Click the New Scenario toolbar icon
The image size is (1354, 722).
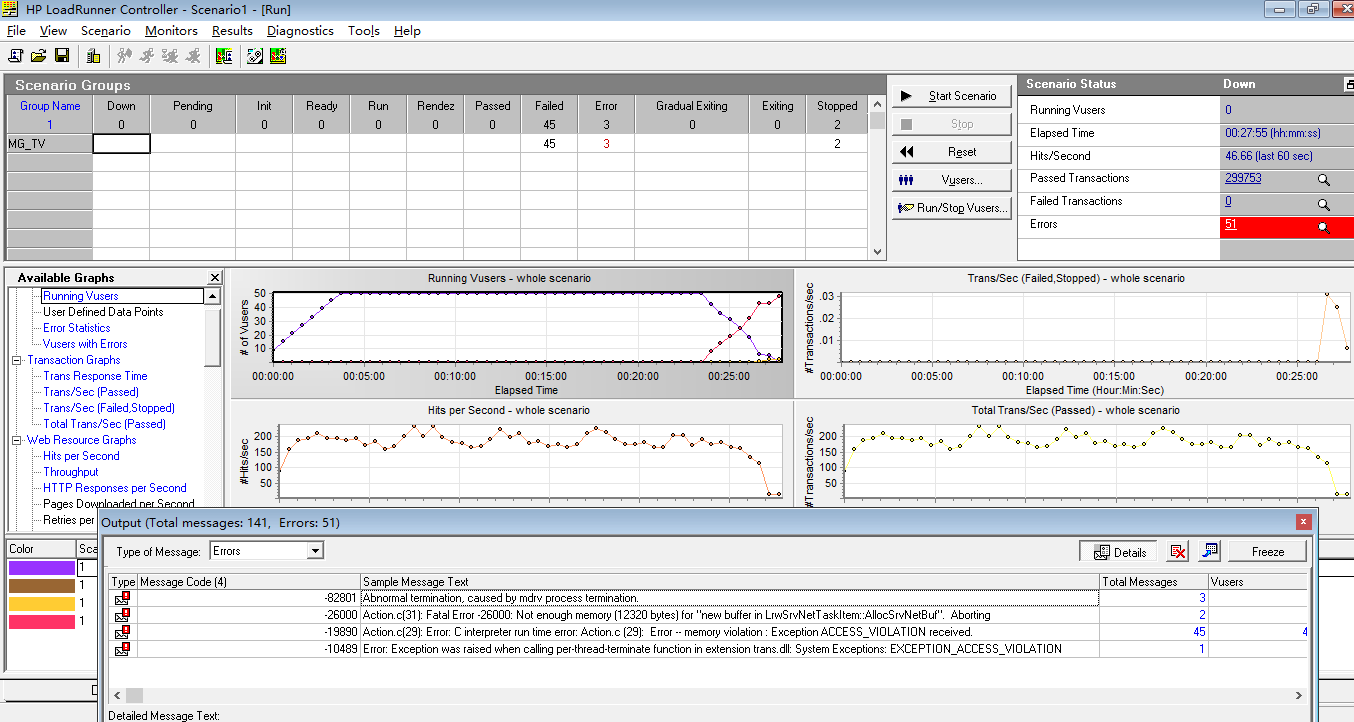coord(15,56)
